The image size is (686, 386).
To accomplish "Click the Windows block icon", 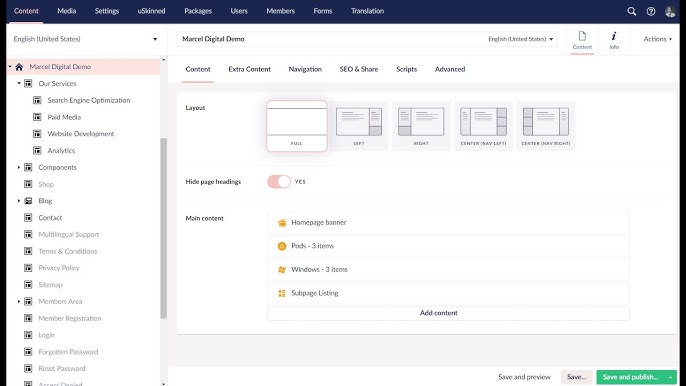I will [x=282, y=270].
